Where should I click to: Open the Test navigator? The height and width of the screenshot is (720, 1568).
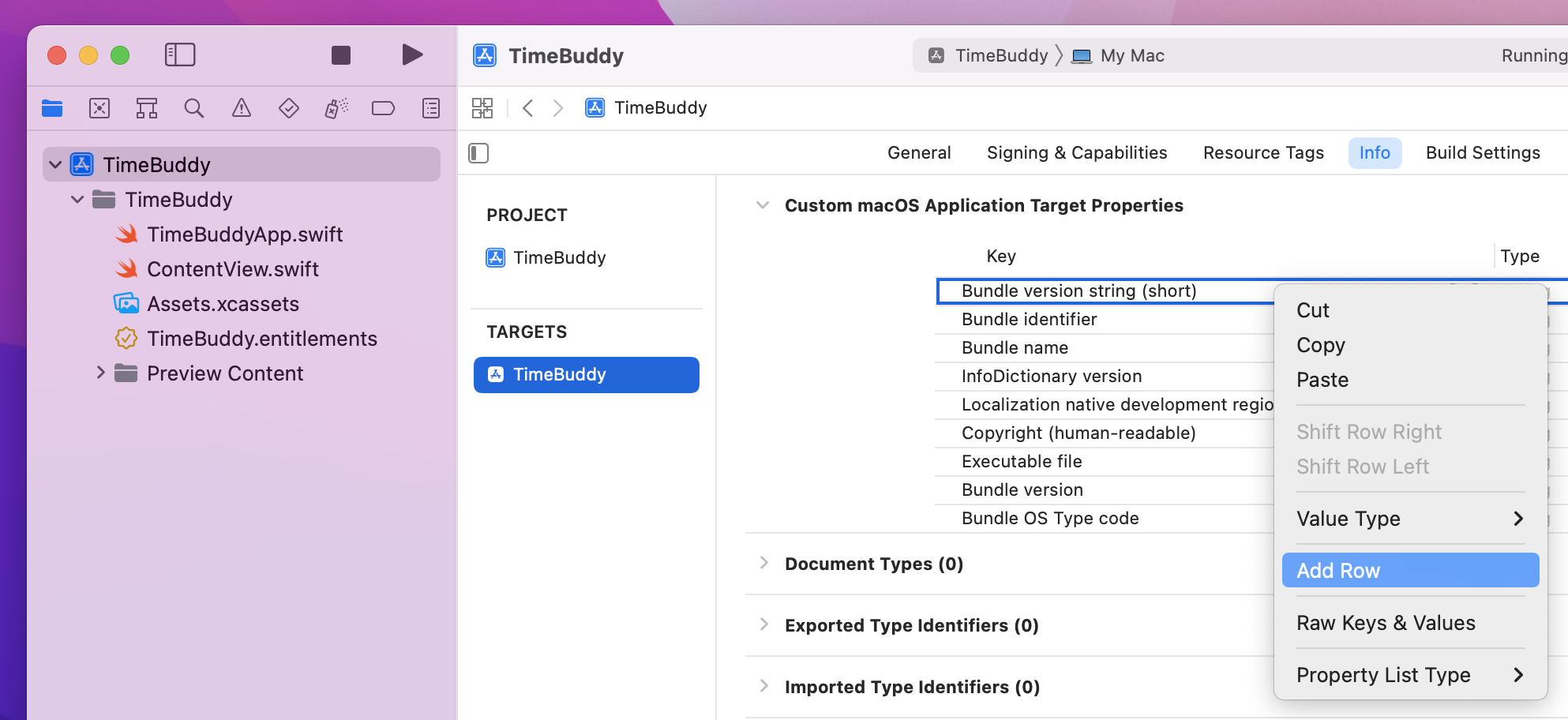pyautogui.click(x=288, y=108)
